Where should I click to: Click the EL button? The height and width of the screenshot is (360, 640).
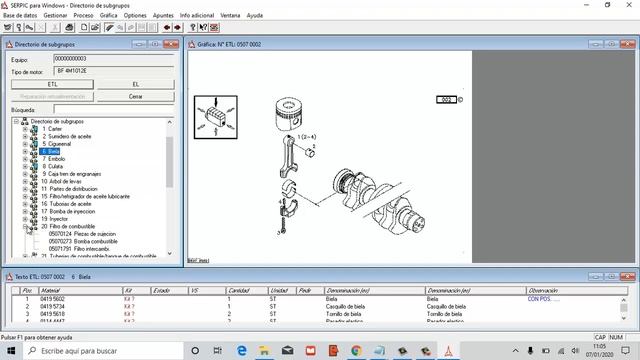pyautogui.click(x=136, y=84)
